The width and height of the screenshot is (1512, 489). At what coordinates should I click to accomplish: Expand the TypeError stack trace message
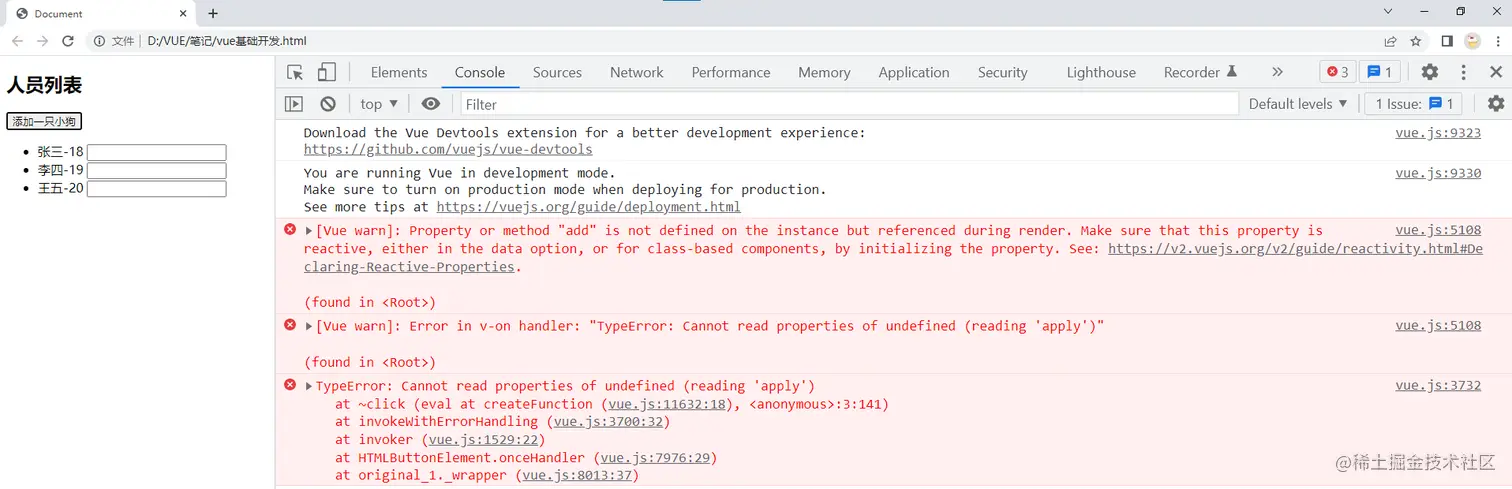click(x=309, y=386)
